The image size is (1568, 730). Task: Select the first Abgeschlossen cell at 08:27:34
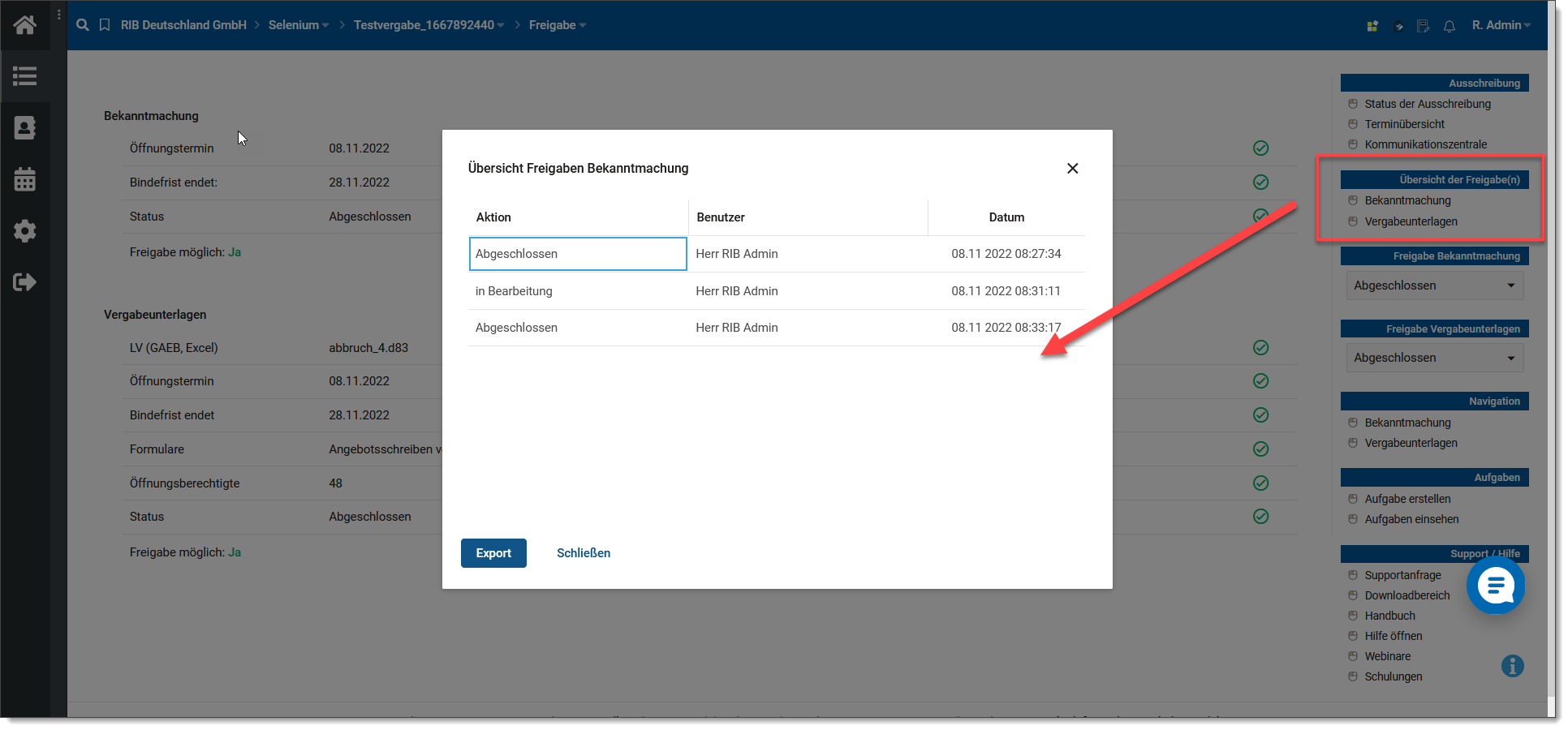[x=578, y=254]
